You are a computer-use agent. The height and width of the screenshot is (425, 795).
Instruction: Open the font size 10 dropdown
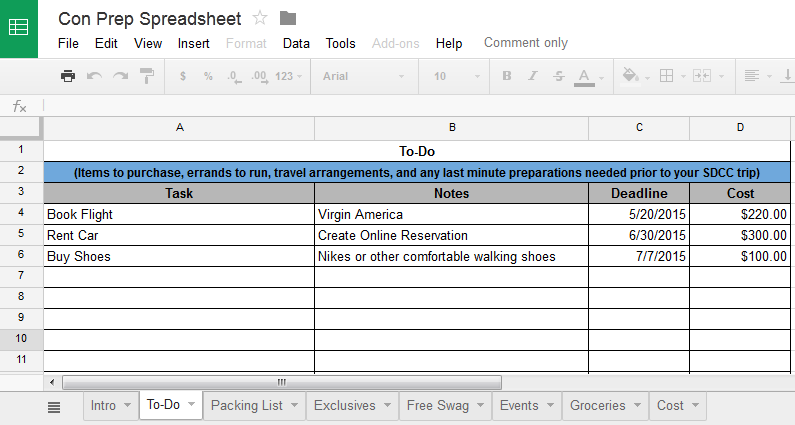456,76
